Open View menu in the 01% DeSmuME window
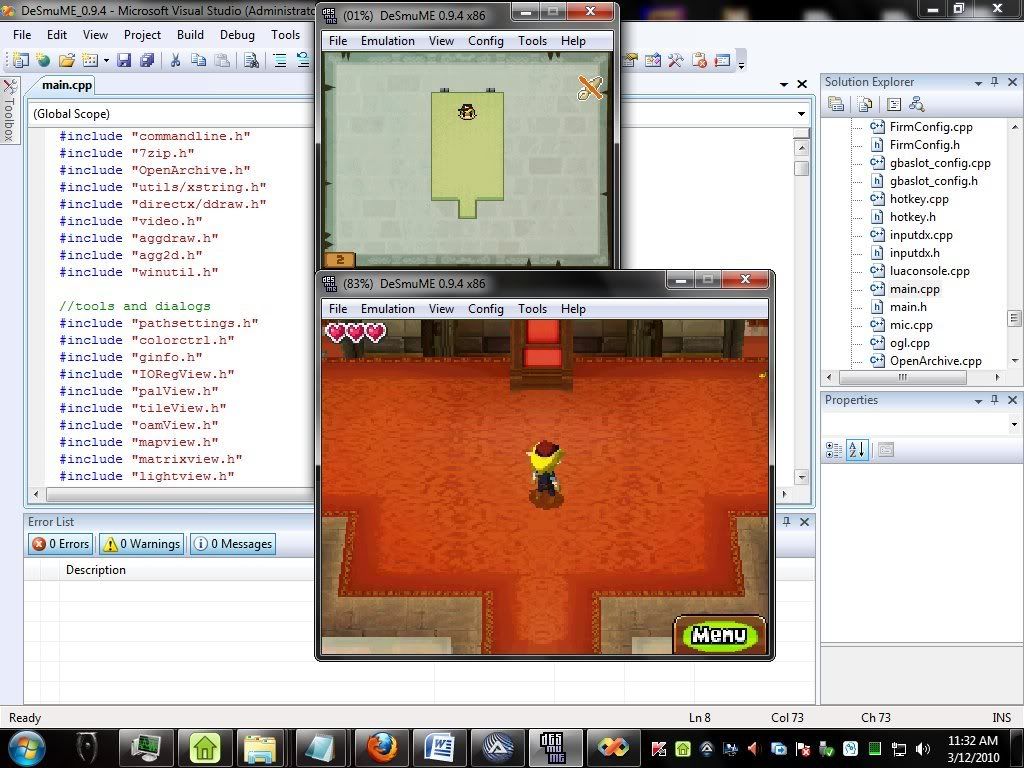The width and height of the screenshot is (1024, 768). [441, 40]
